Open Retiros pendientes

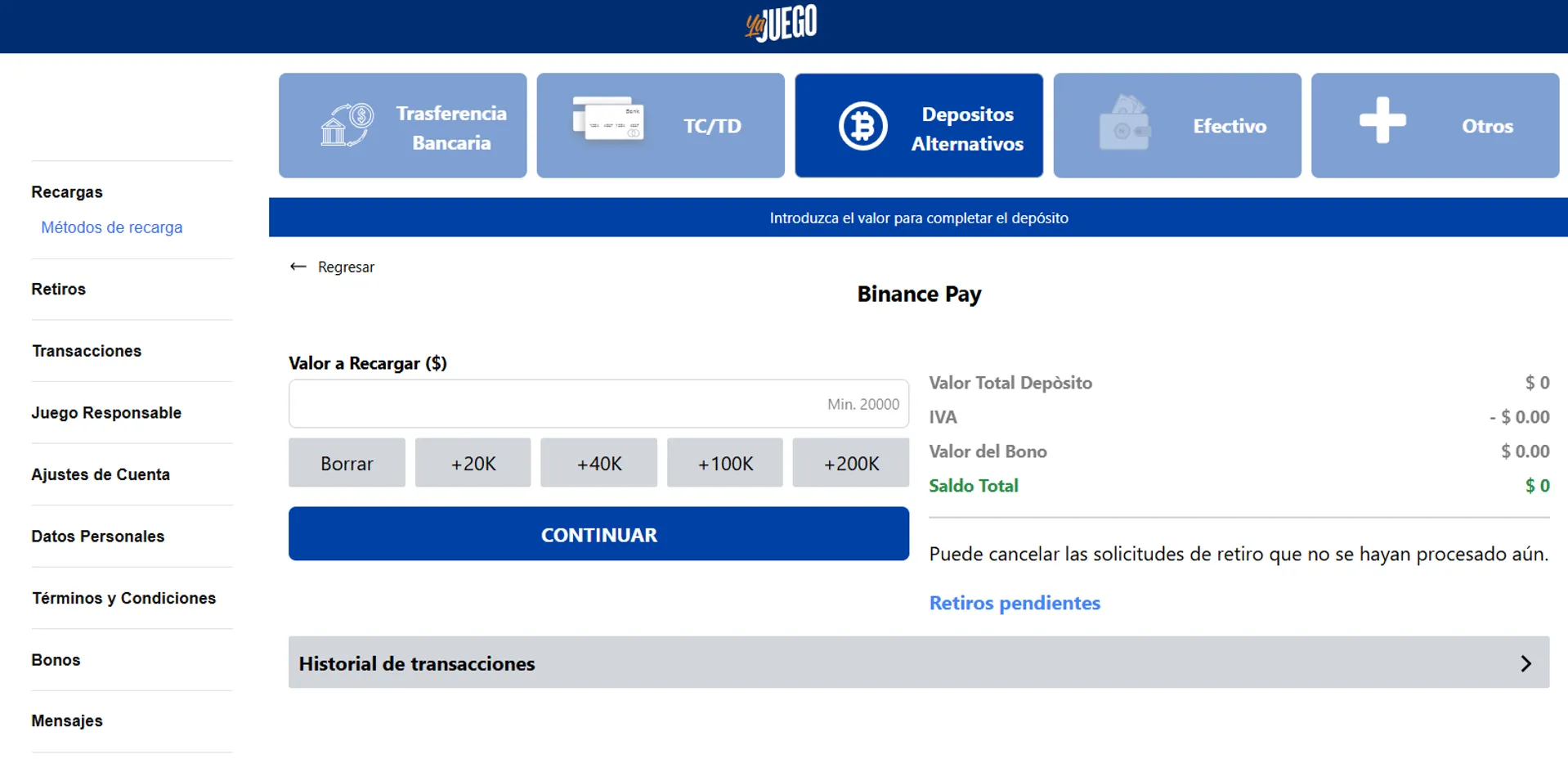[1015, 603]
